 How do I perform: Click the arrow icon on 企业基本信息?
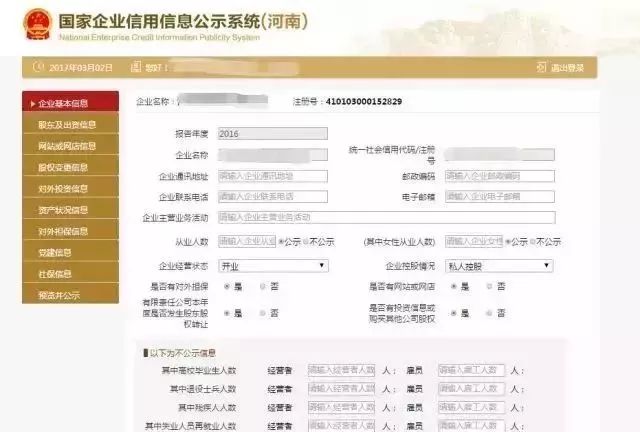point(31,103)
